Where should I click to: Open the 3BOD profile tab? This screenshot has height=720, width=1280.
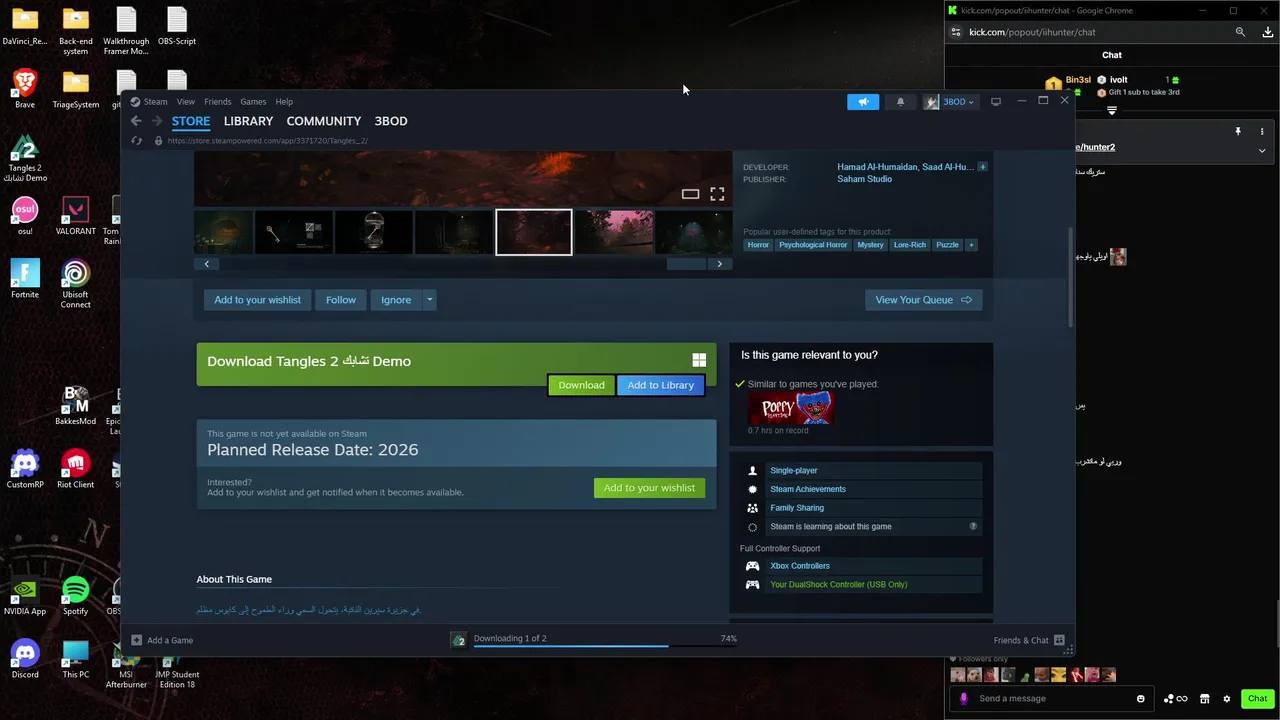point(391,121)
